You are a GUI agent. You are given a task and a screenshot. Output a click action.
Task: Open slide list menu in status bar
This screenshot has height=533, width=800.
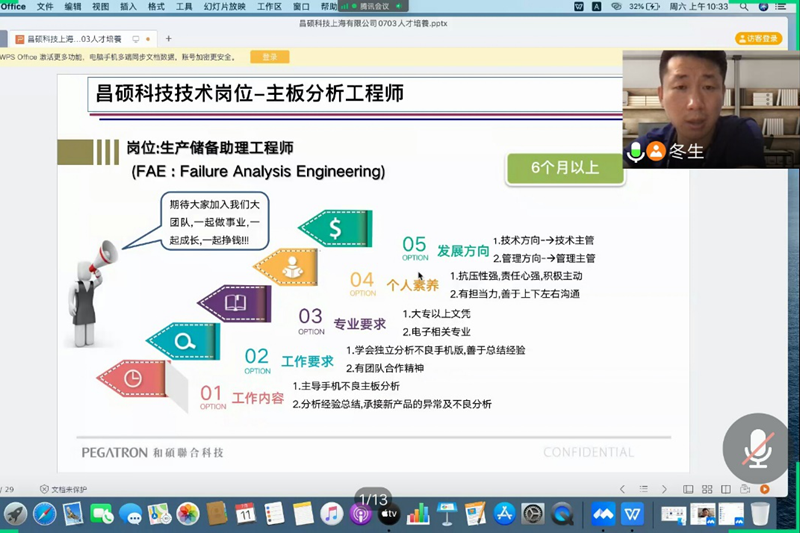point(645,489)
